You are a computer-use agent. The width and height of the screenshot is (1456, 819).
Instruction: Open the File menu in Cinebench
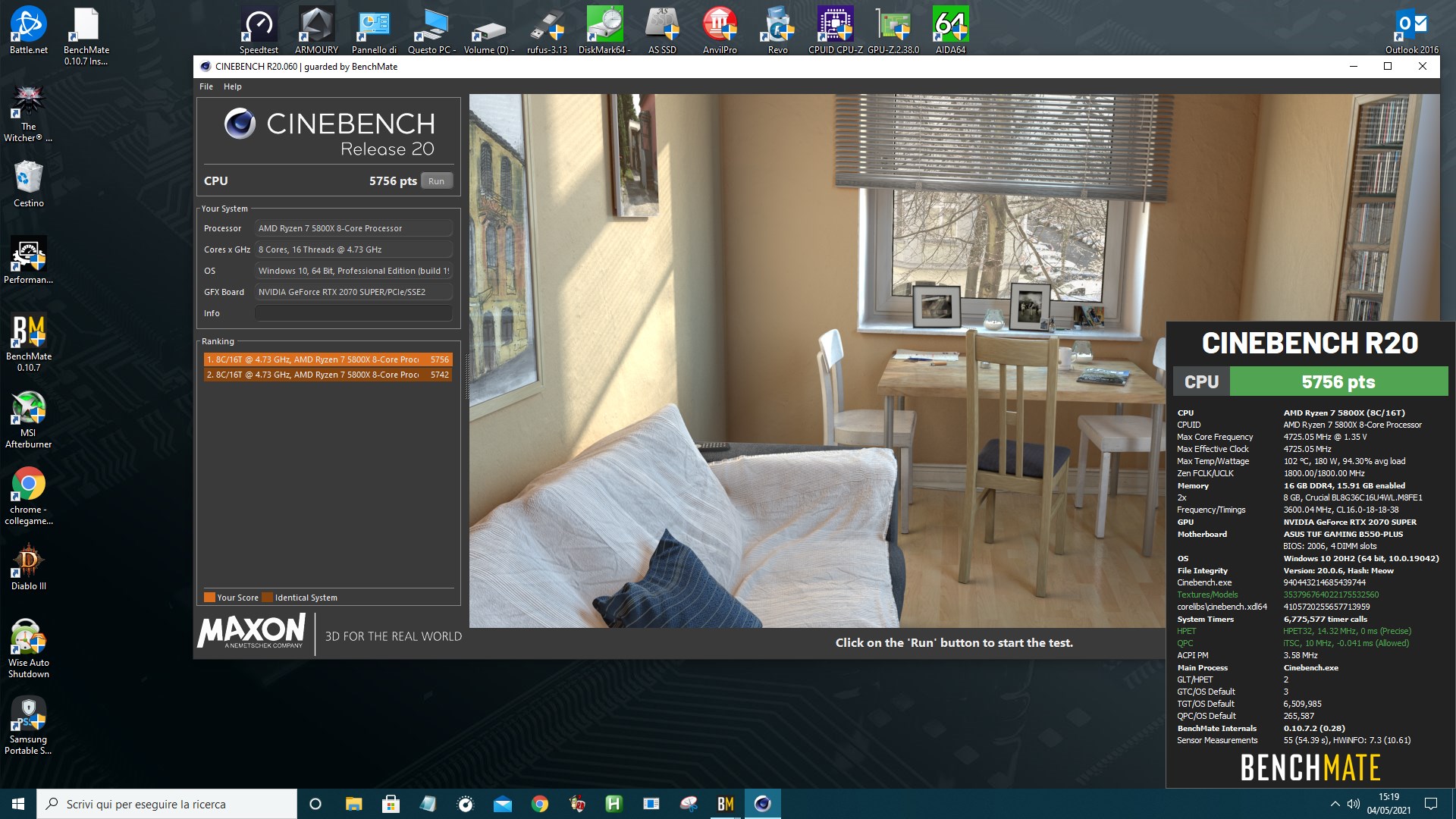(206, 86)
